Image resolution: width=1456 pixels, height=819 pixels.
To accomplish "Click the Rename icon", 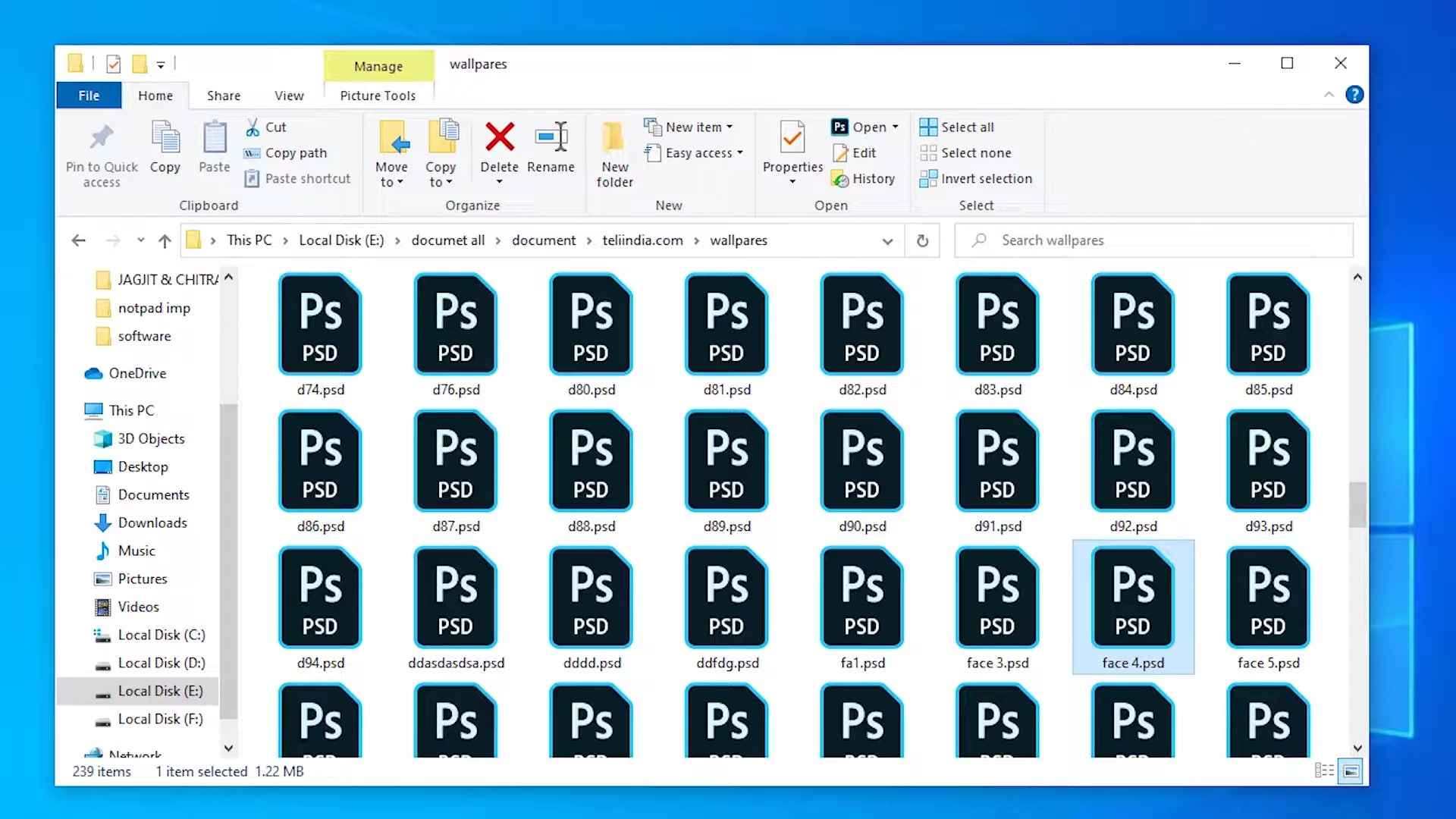I will [x=551, y=136].
